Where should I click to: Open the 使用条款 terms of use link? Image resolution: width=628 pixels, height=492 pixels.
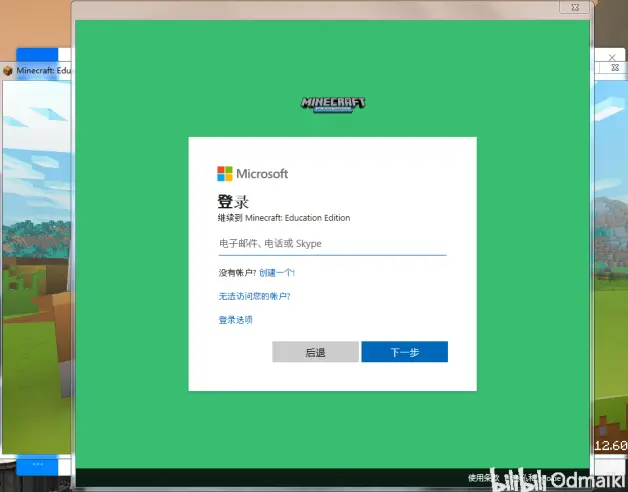coord(484,478)
